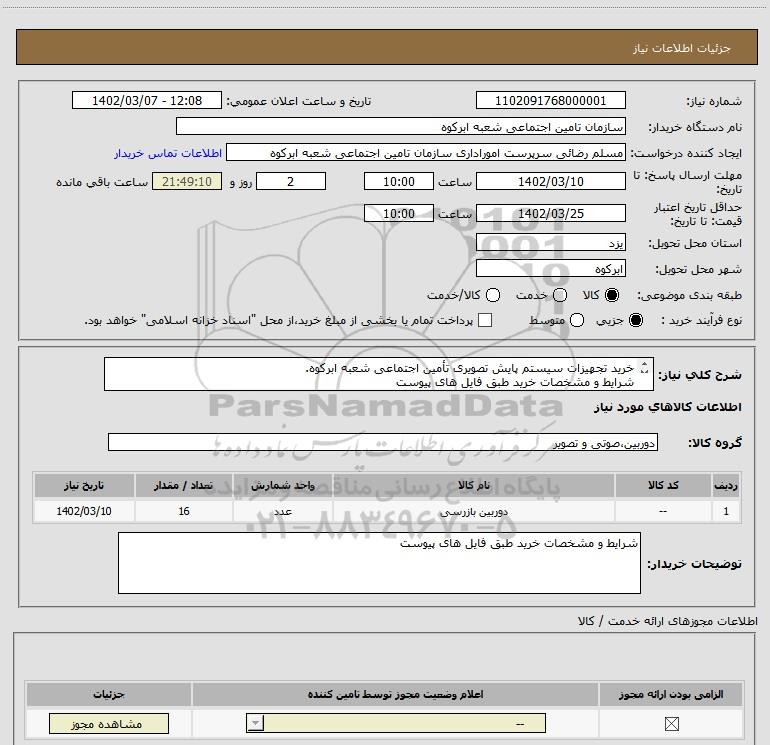
Task: Click the need number field 1102091768000001
Action: 550,100
